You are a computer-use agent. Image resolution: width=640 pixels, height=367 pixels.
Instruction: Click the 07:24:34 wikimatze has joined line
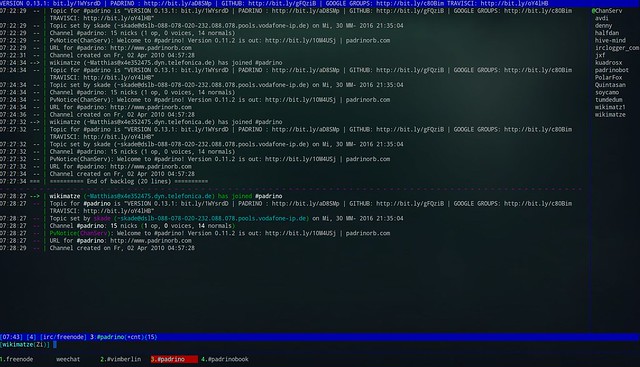click(x=166, y=63)
